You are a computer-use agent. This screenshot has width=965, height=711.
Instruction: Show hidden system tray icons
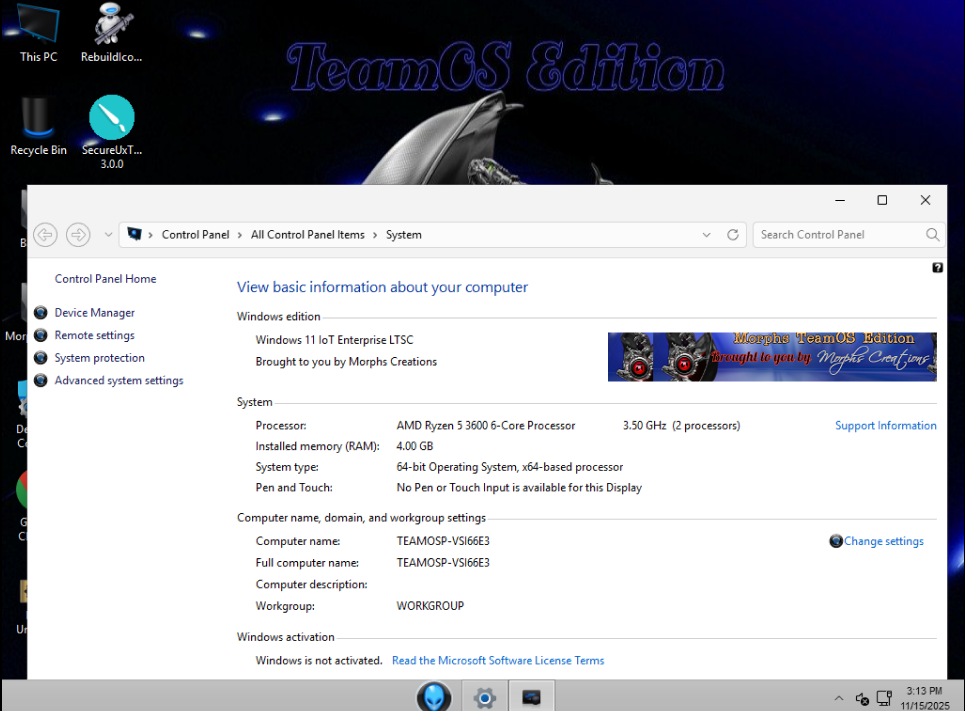(x=838, y=697)
